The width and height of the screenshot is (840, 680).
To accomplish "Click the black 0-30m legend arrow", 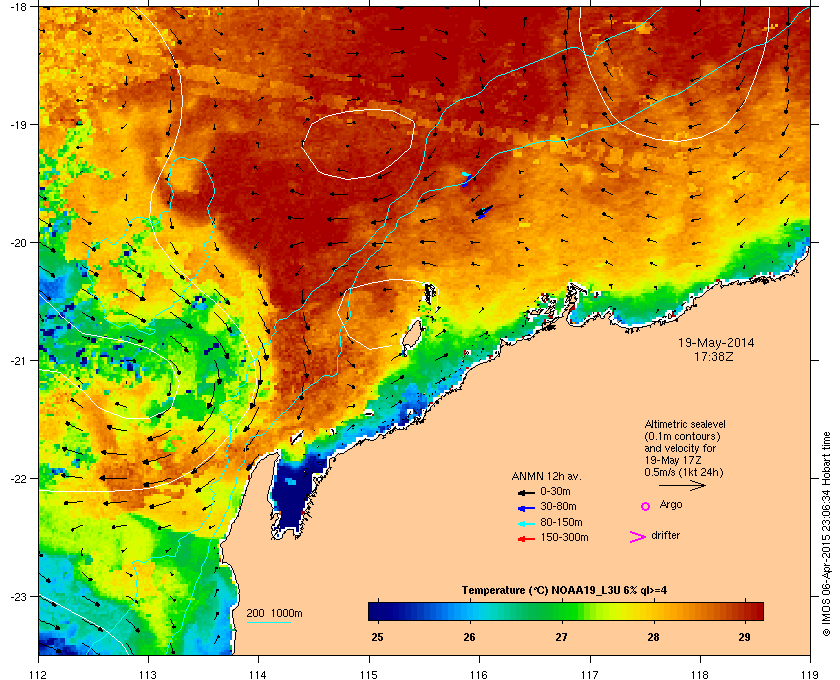I will [x=526, y=492].
